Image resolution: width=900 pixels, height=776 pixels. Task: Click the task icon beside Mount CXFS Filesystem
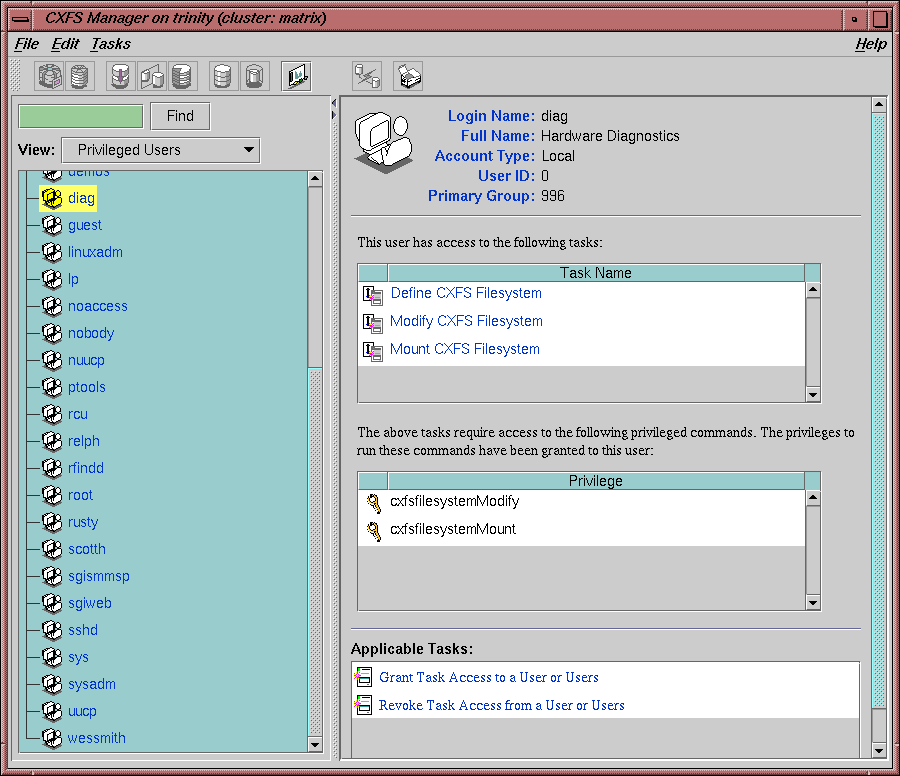coord(373,351)
